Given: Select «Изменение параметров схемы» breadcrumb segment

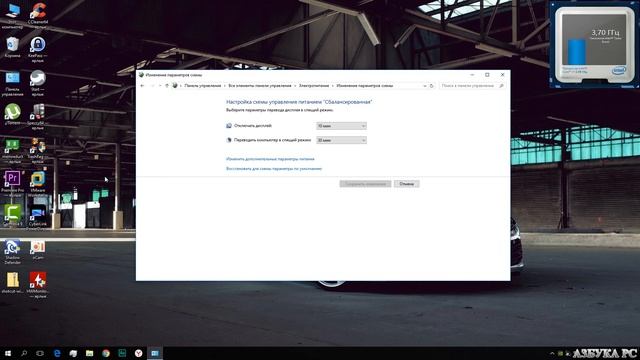Looking at the screenshot, I should 364,86.
